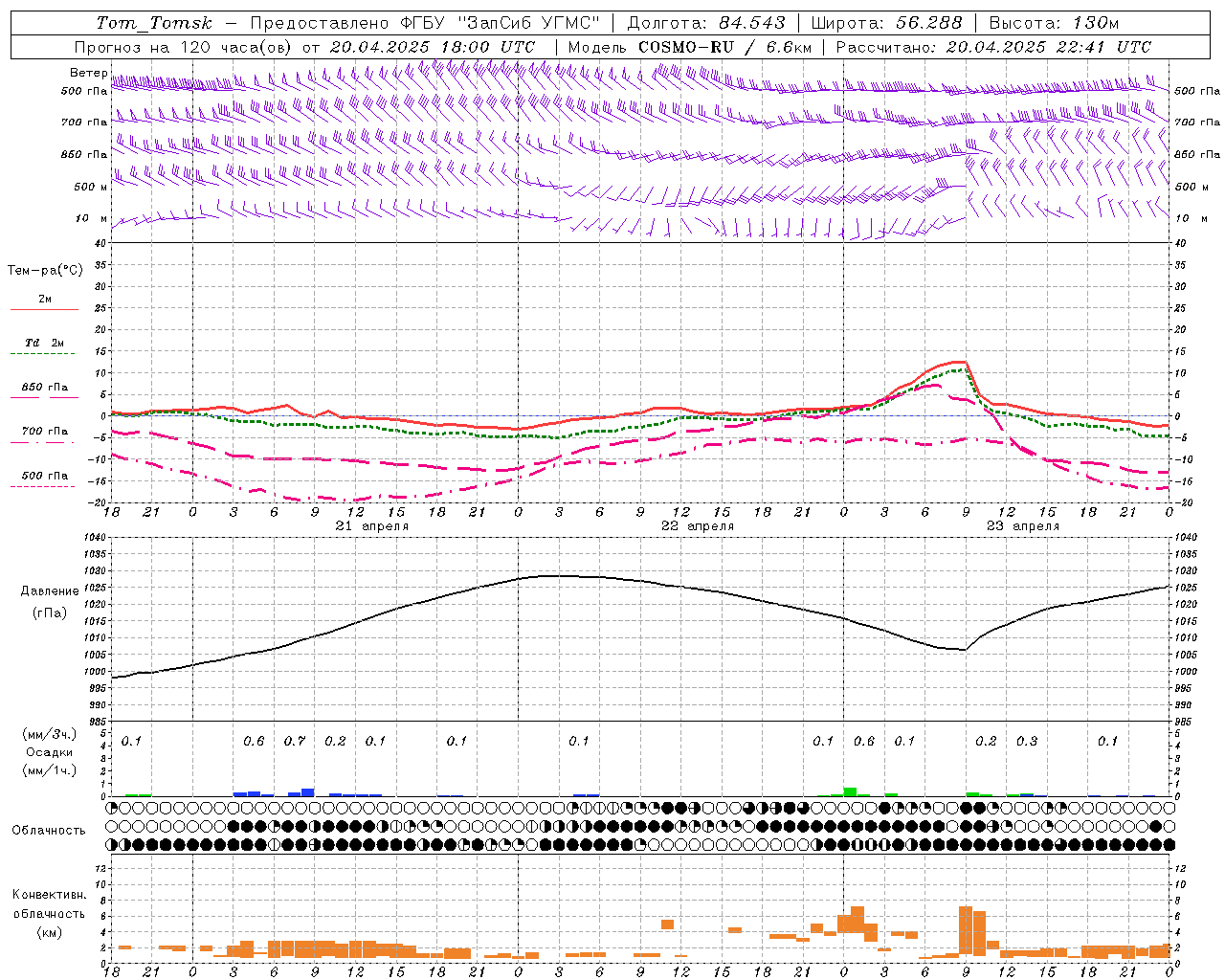Click the 0.7 precipitation value
1225x980 pixels.
[295, 742]
